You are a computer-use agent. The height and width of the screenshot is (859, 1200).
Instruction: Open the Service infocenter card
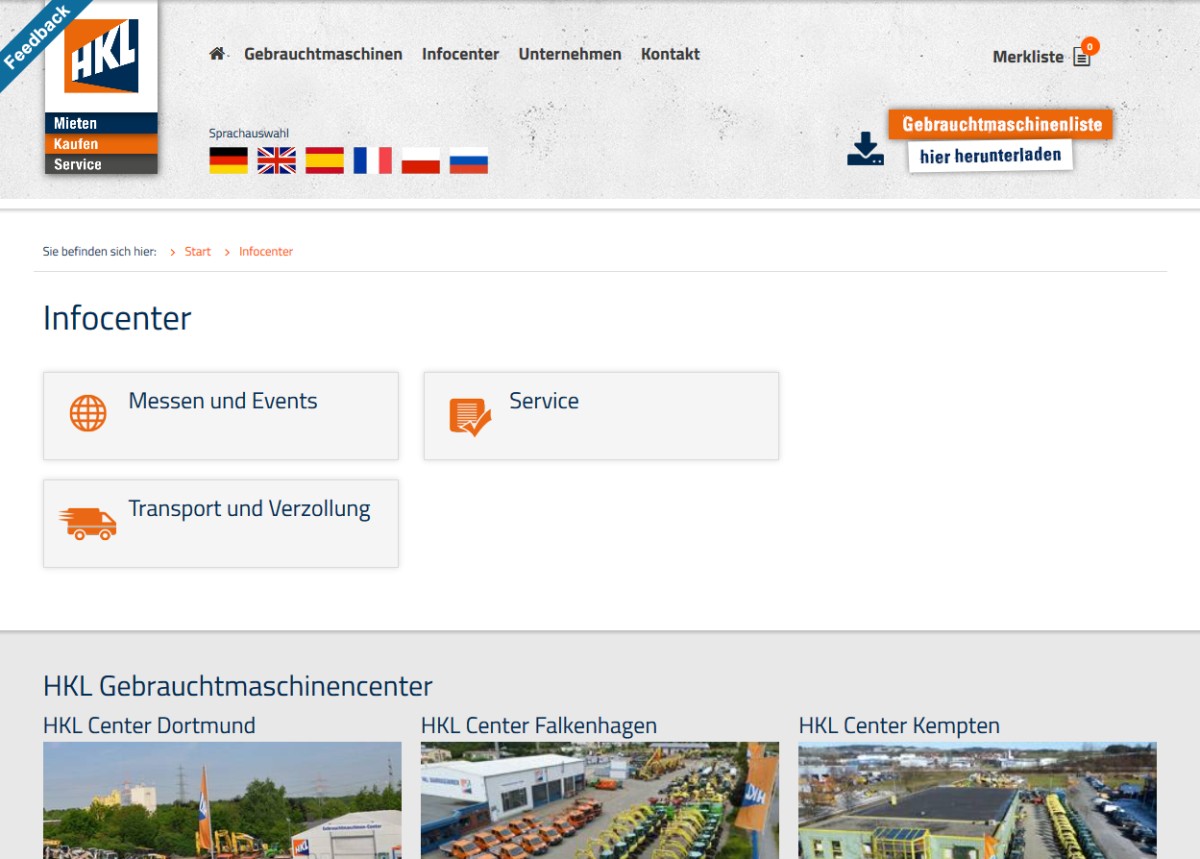(x=601, y=416)
